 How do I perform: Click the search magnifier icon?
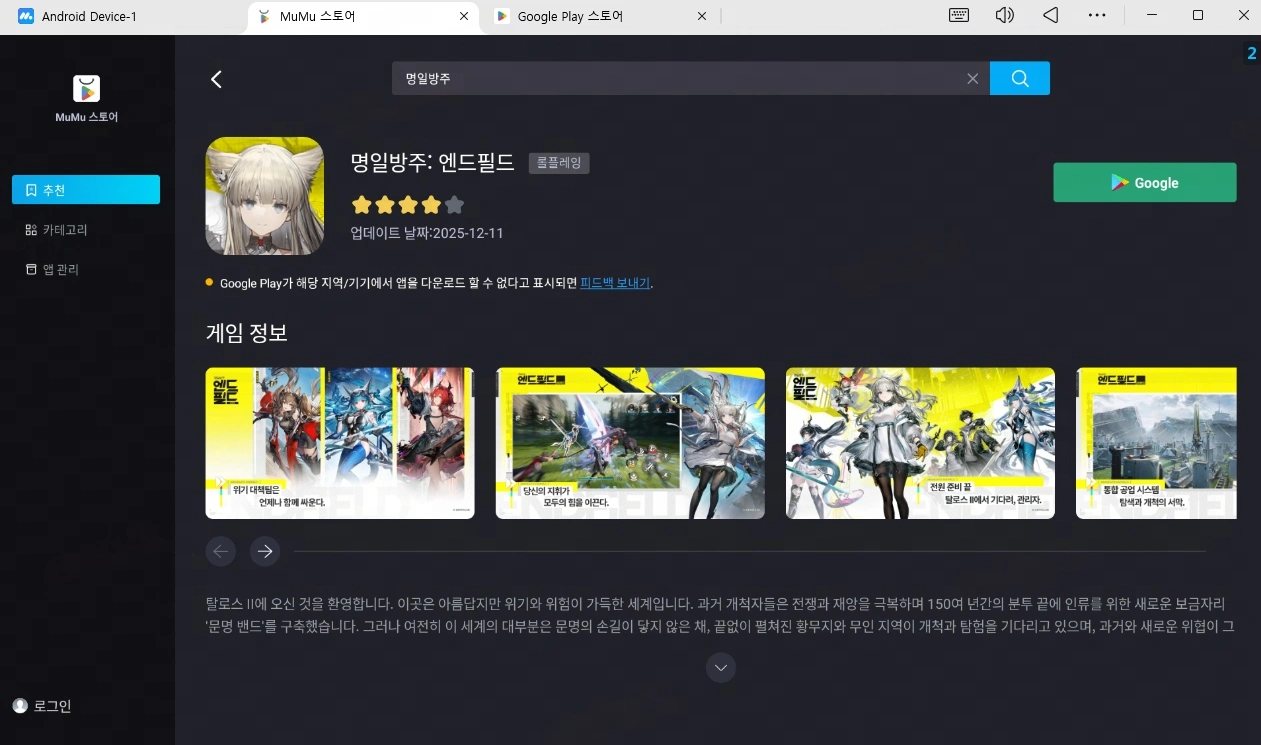[1019, 78]
